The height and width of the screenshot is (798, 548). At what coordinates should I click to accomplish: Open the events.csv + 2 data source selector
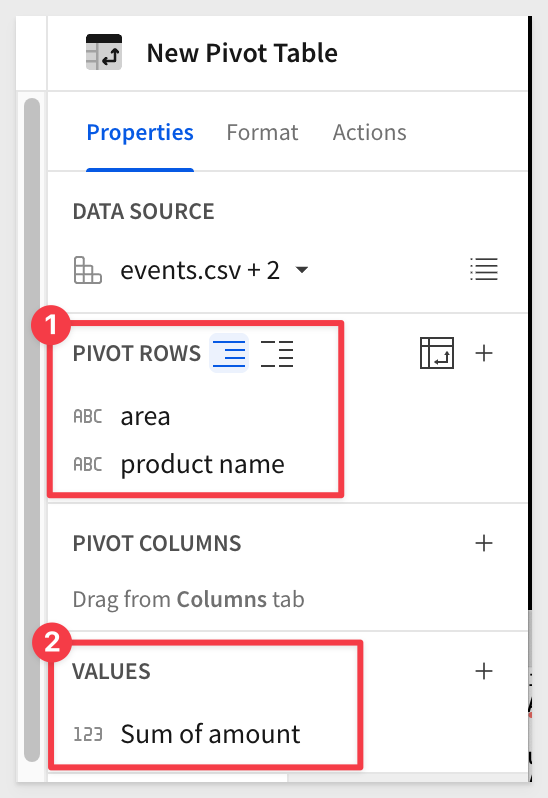[x=214, y=270]
